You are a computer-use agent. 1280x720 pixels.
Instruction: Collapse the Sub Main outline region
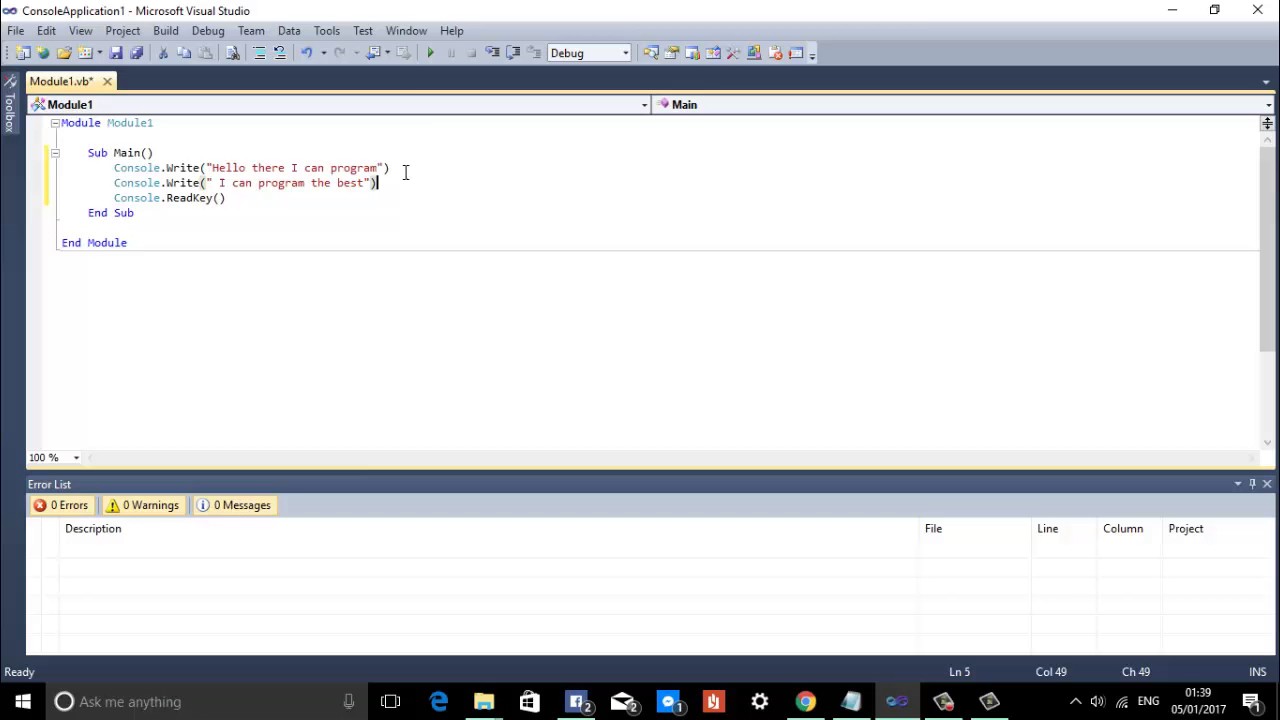pyautogui.click(x=55, y=153)
